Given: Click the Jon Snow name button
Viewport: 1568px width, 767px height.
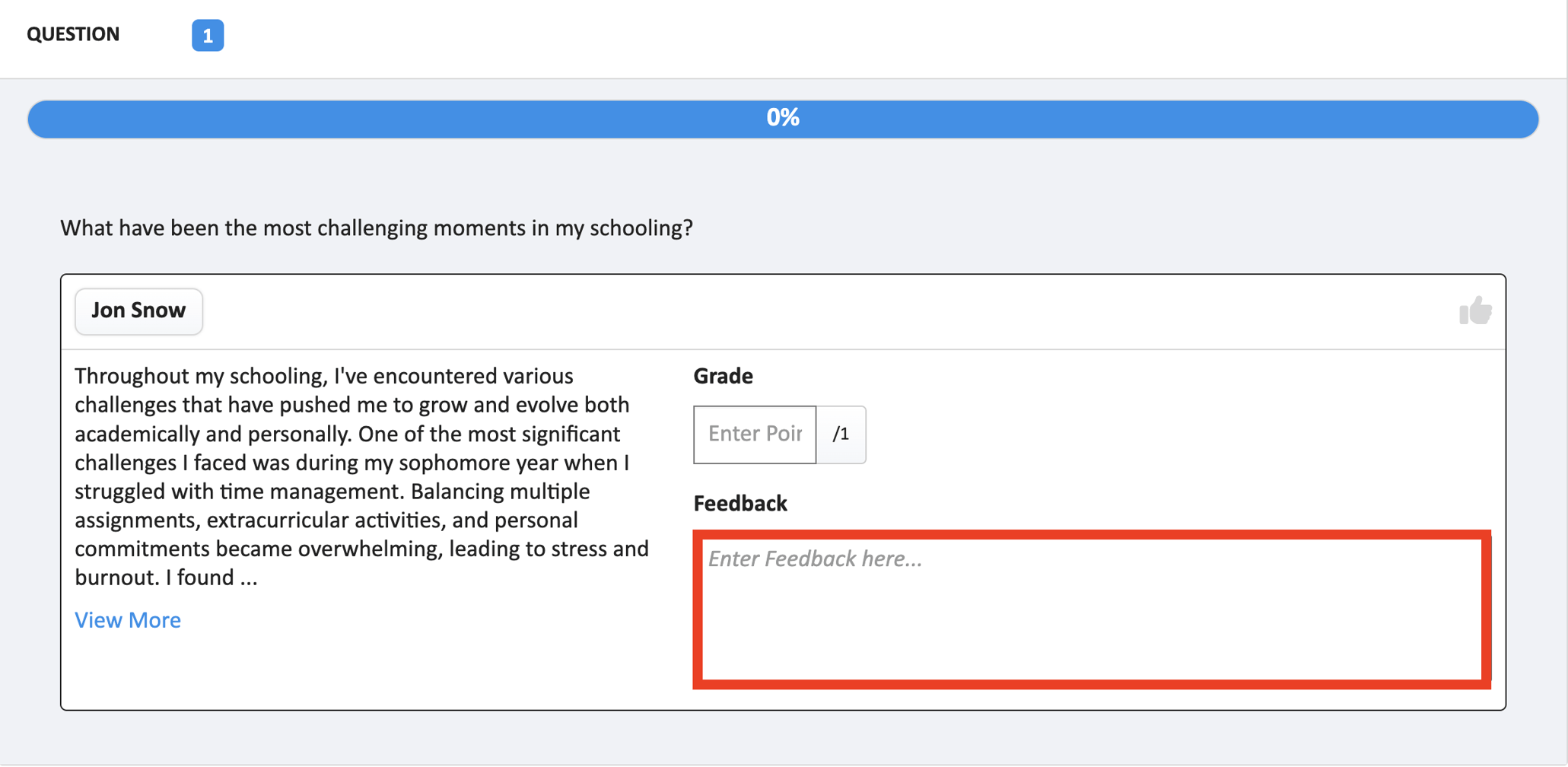Looking at the screenshot, I should 138,310.
